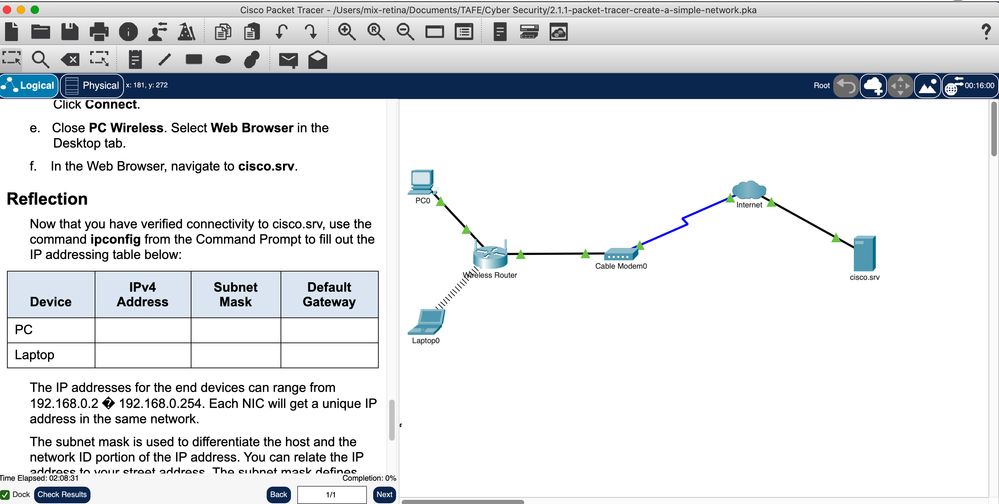The width and height of the screenshot is (999, 504).
Task: Click the Reflection heading
Action: (47, 199)
